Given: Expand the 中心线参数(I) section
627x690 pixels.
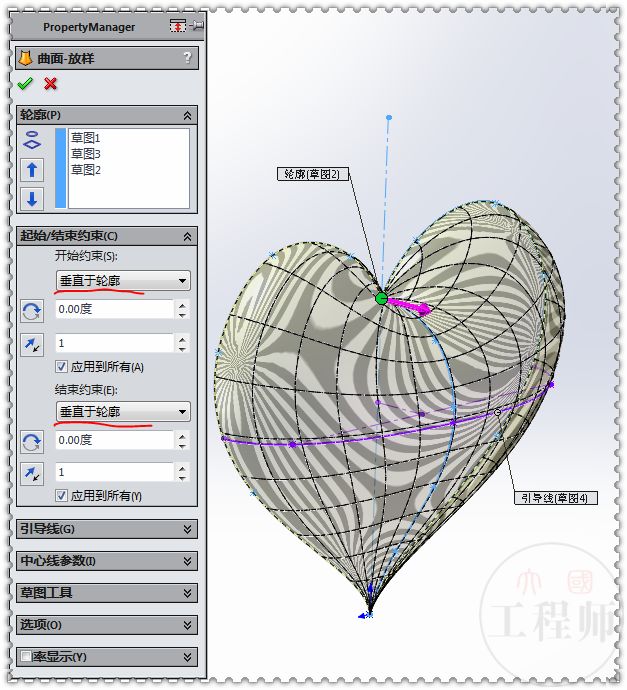Looking at the screenshot, I should click(187, 561).
